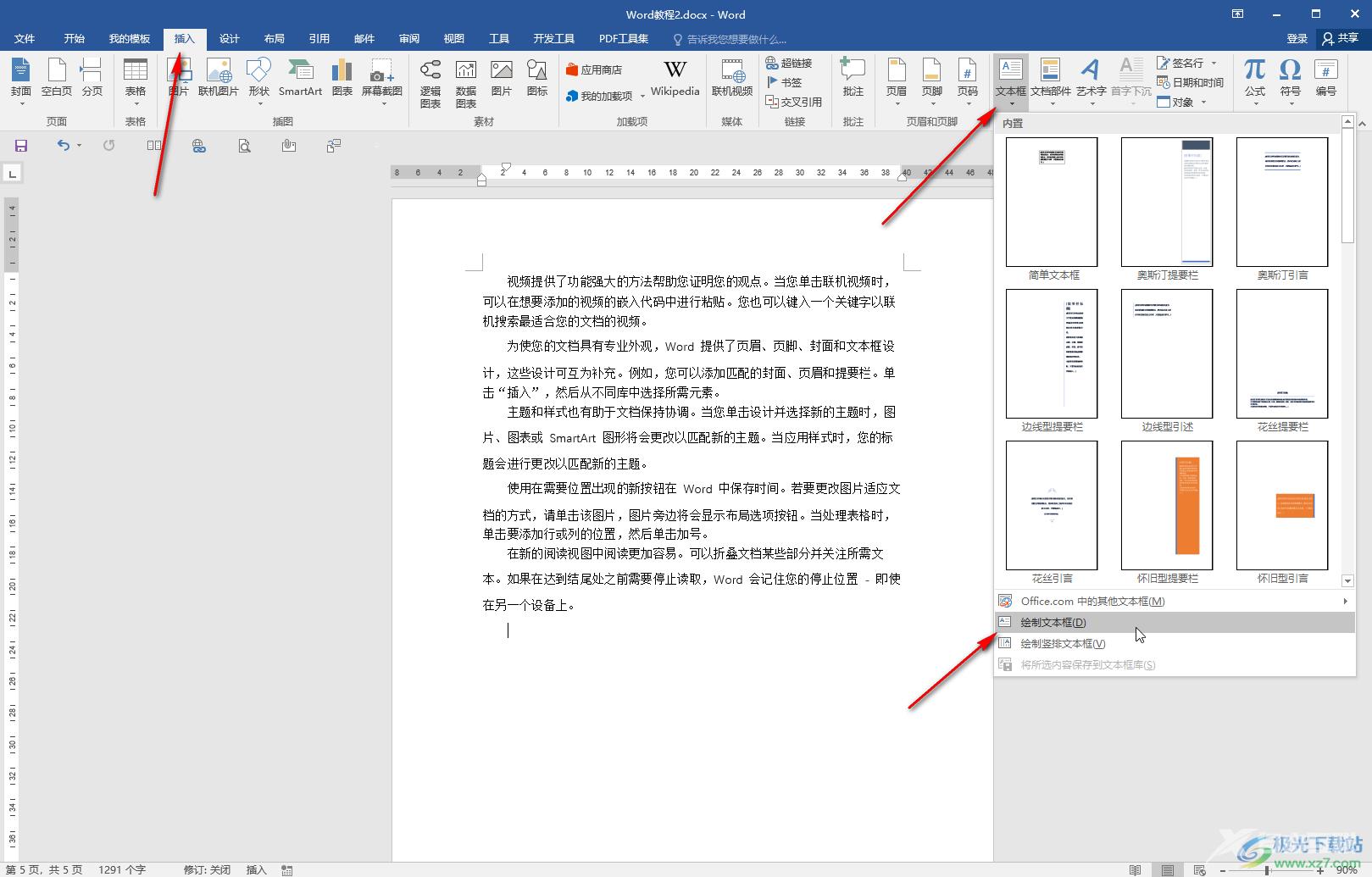Insert a cross-reference (交叉引用)
Screen dimensions: 1372x877
793,102
